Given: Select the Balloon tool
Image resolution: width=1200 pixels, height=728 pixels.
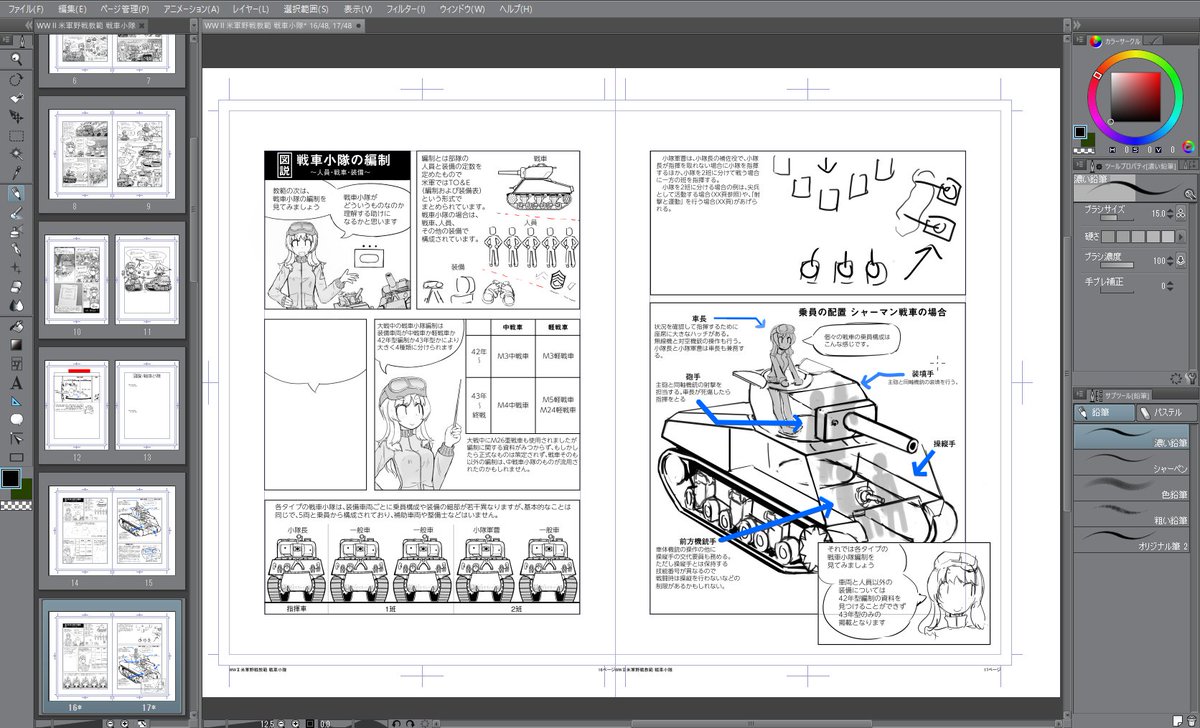Looking at the screenshot, I should [x=17, y=420].
